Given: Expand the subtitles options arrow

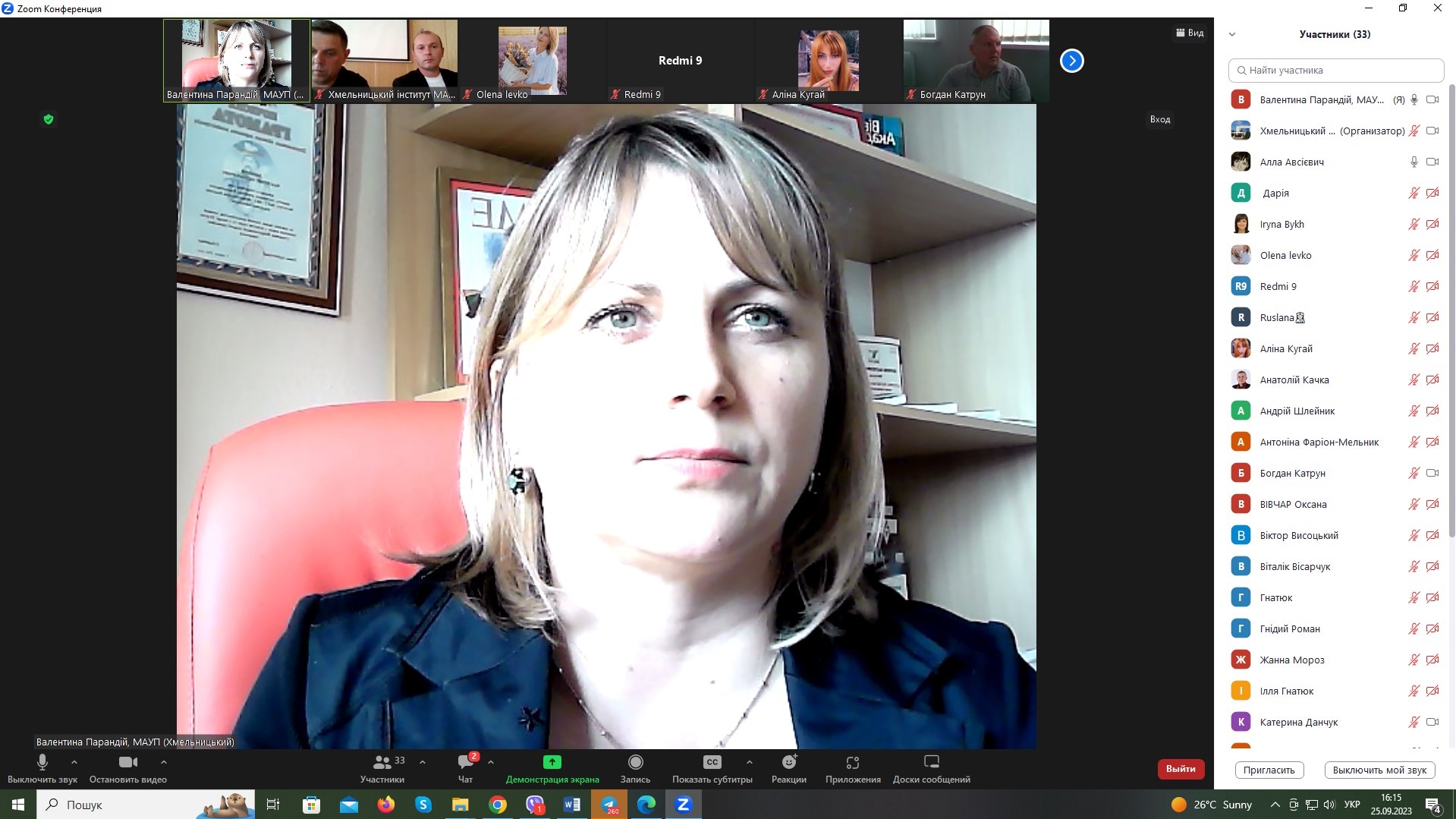Looking at the screenshot, I should click(750, 762).
